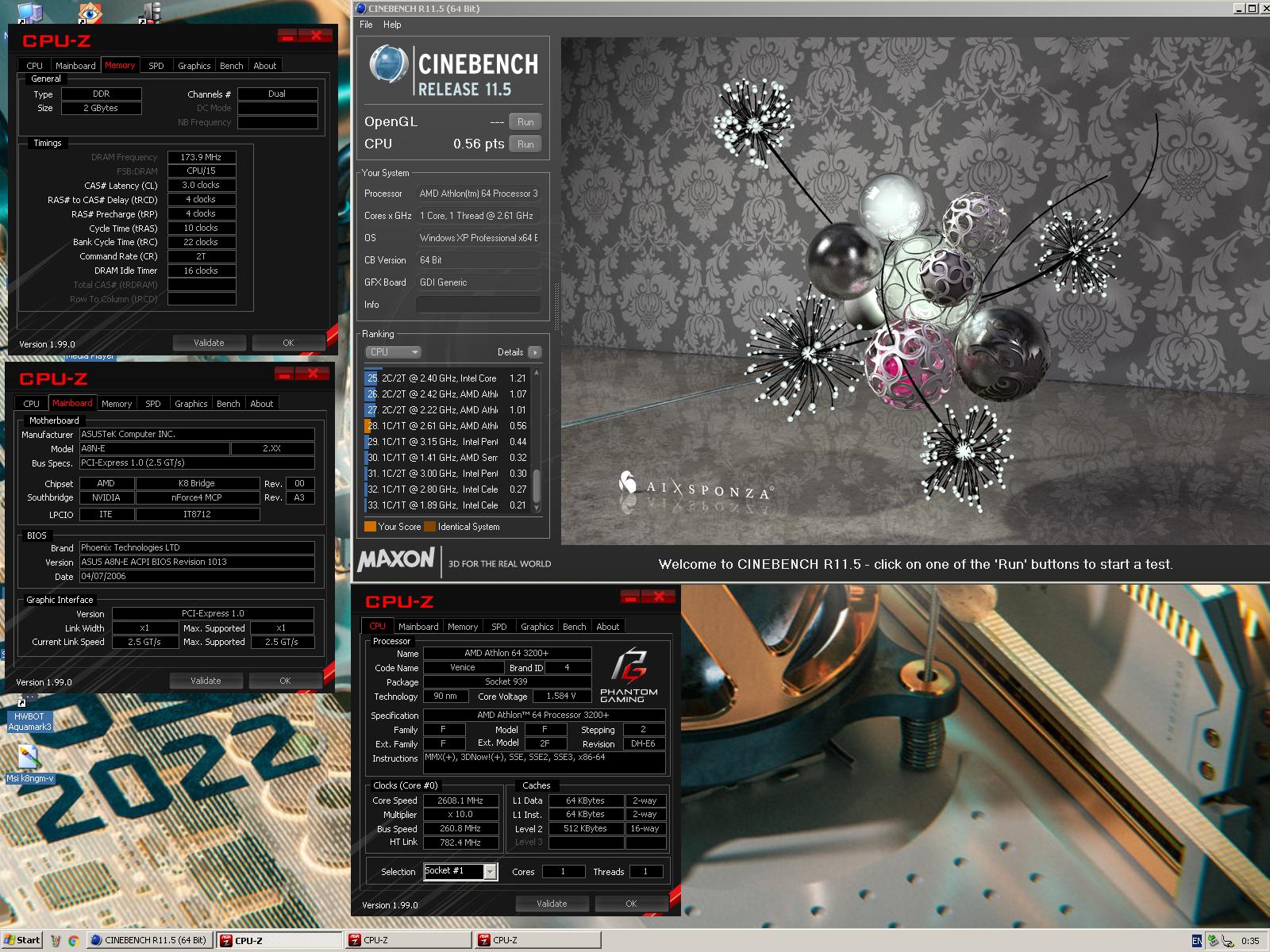The height and width of the screenshot is (952, 1270).
Task: Click Validate in Memory CPU-Z window
Action: [210, 343]
